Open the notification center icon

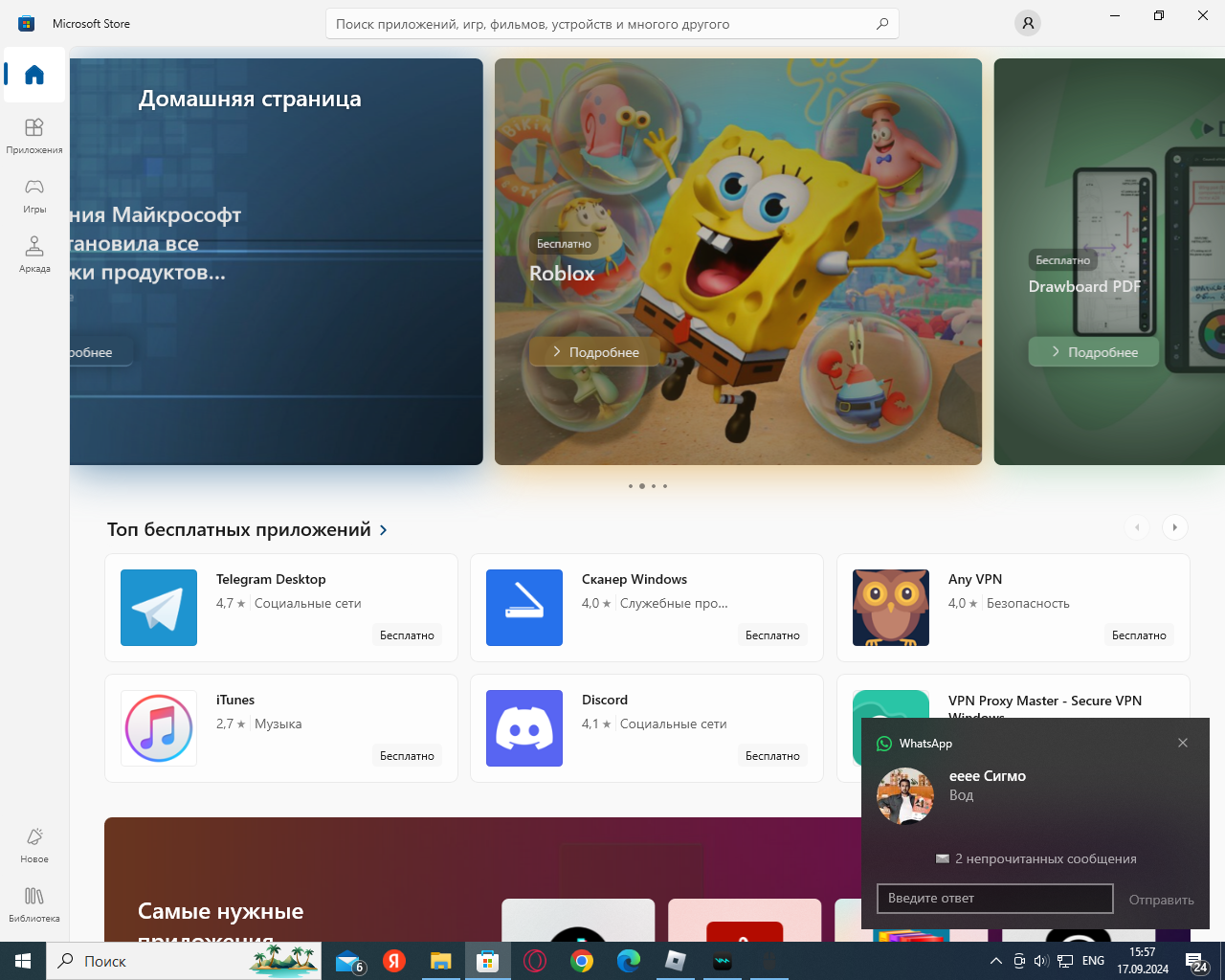click(x=1196, y=962)
